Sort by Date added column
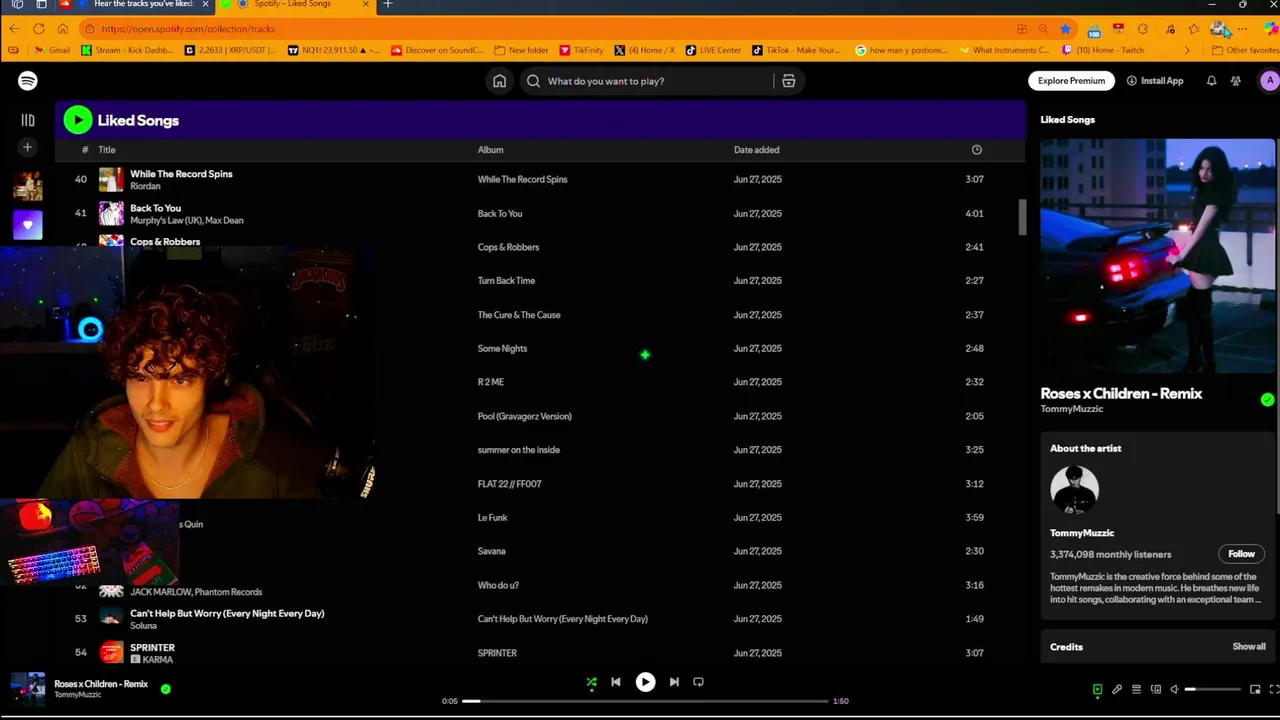1280x720 pixels. pyautogui.click(x=756, y=150)
